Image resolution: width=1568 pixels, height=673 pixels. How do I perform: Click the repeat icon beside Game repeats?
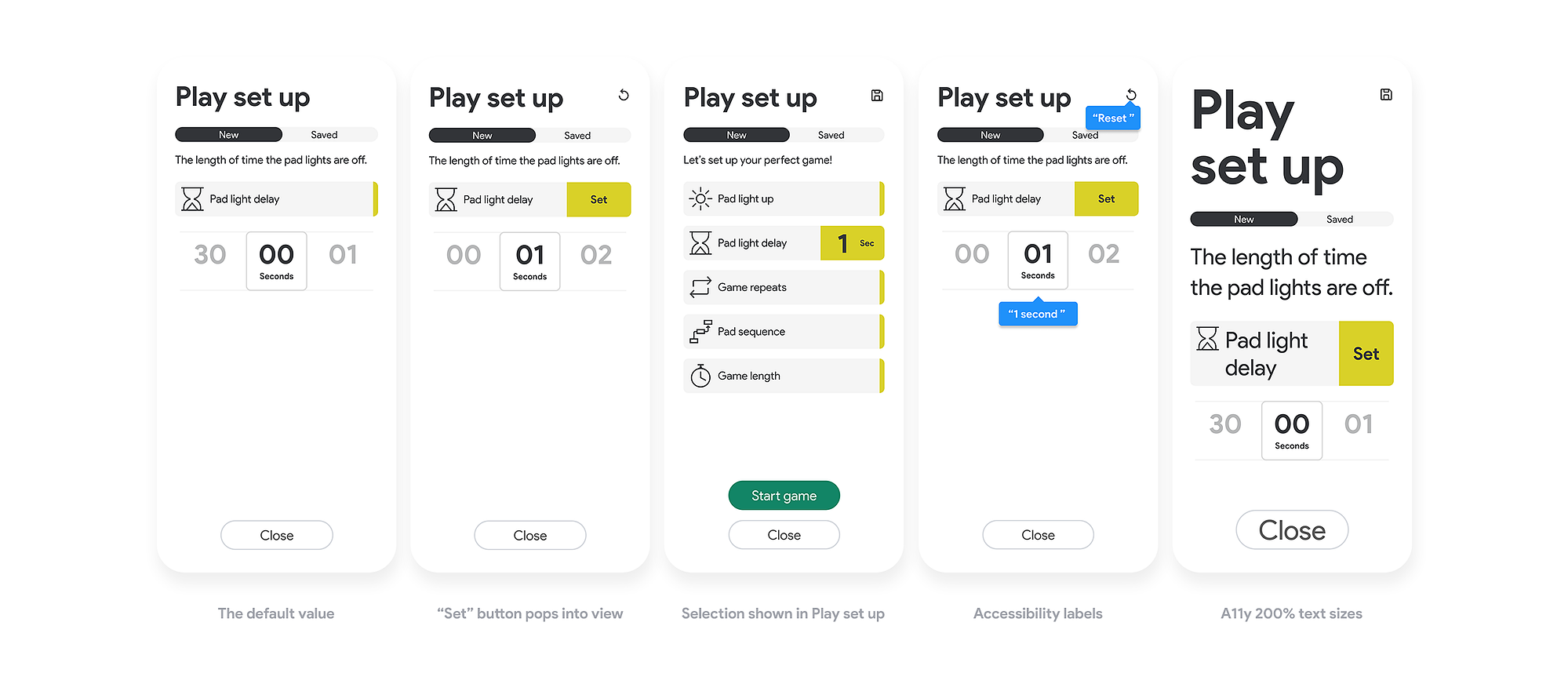(x=700, y=287)
